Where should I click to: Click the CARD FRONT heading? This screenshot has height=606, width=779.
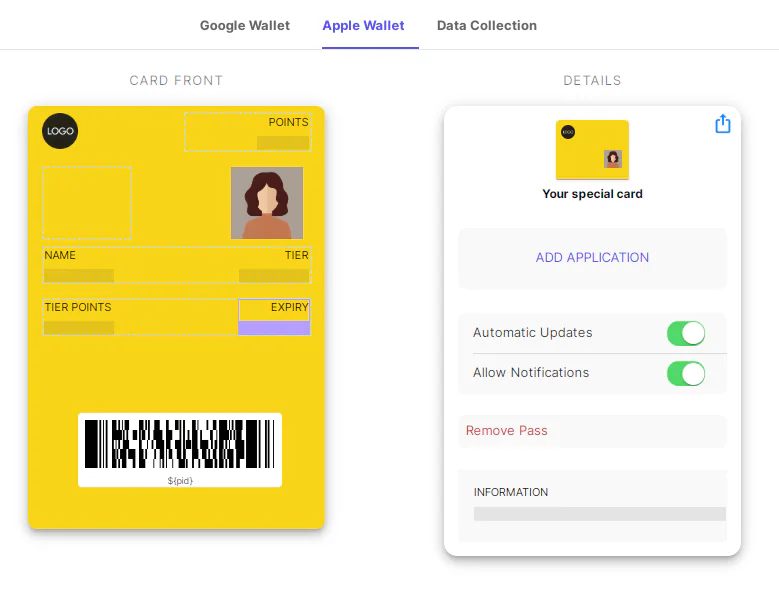[x=176, y=80]
